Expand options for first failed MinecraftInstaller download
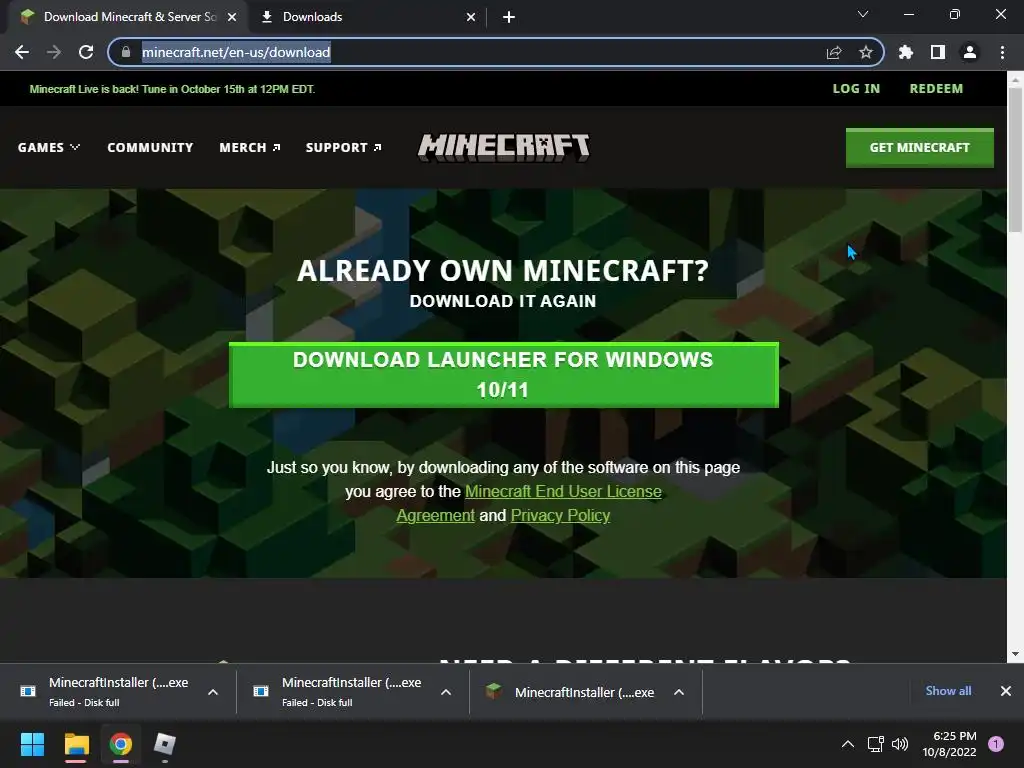1024x768 pixels. (x=213, y=692)
